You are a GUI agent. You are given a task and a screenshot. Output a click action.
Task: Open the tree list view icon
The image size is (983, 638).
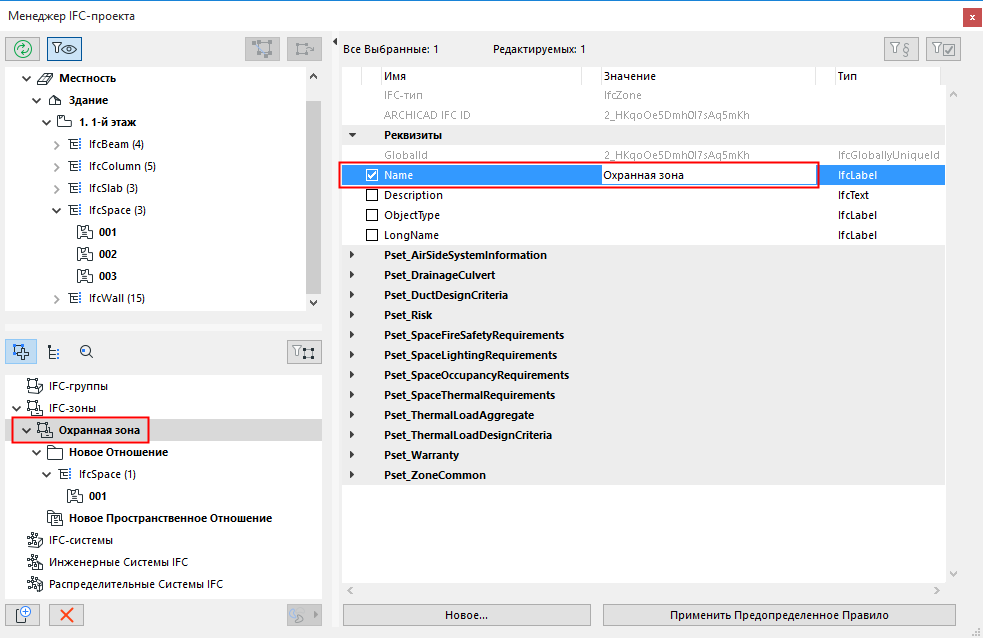(54, 351)
